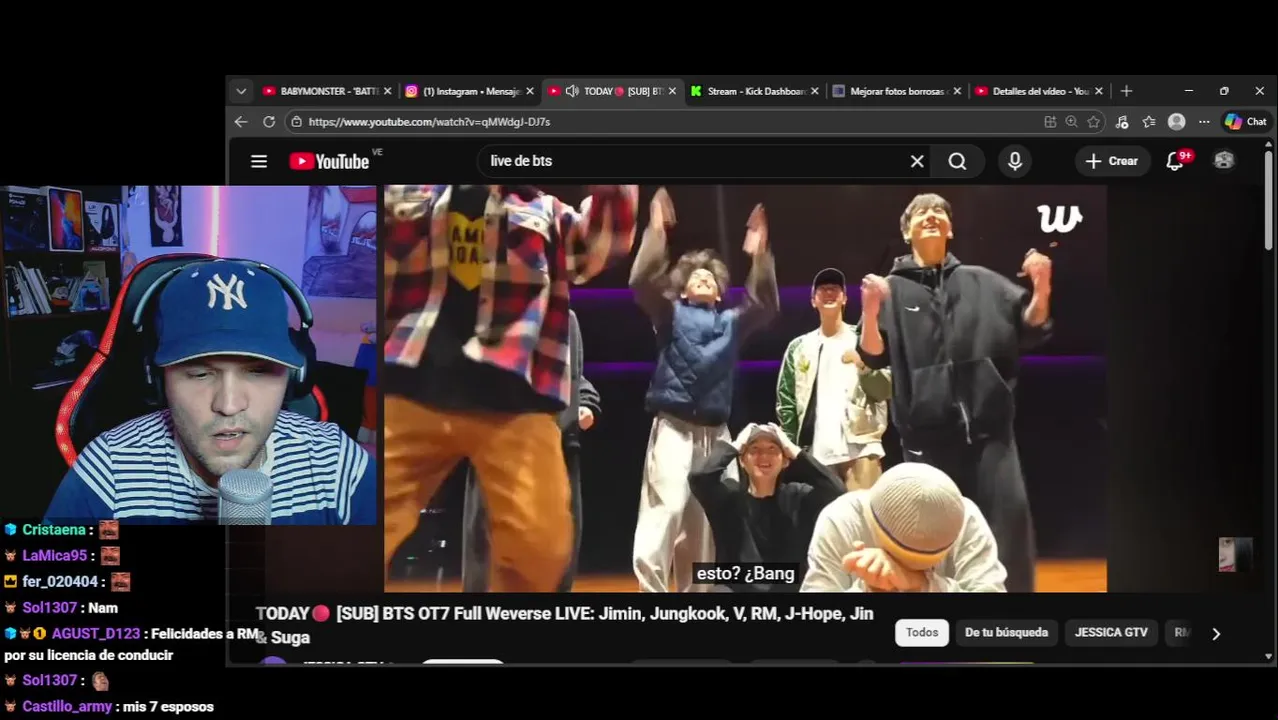1278x720 pixels.
Task: Open the Copilot Chat button
Action: point(1246,121)
